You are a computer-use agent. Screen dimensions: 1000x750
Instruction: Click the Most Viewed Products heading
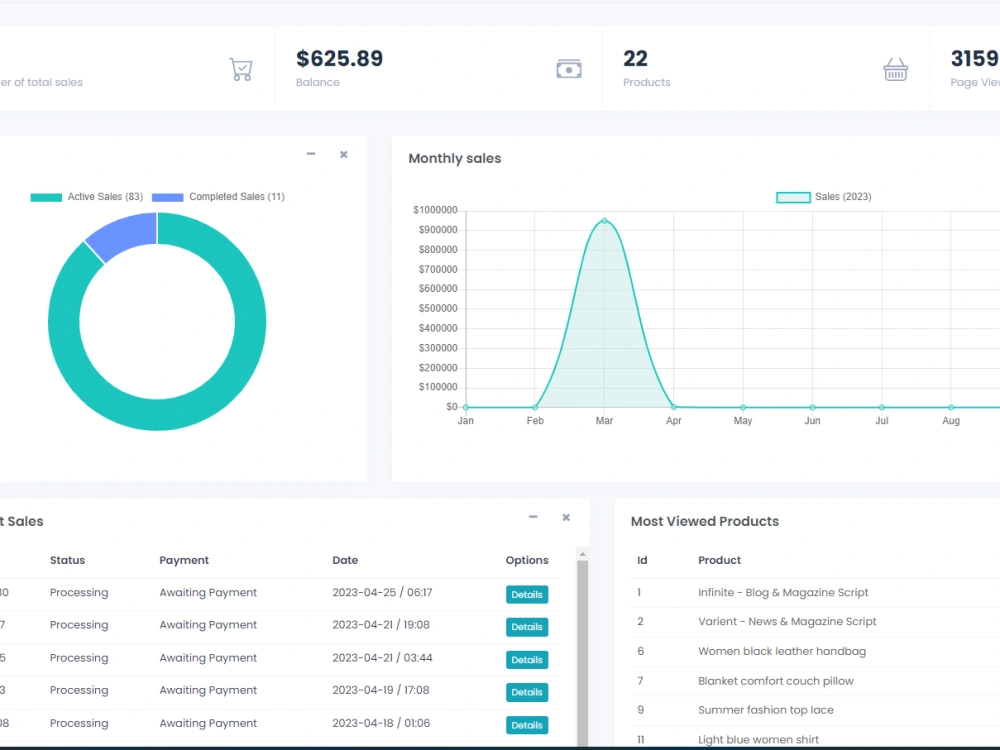705,521
